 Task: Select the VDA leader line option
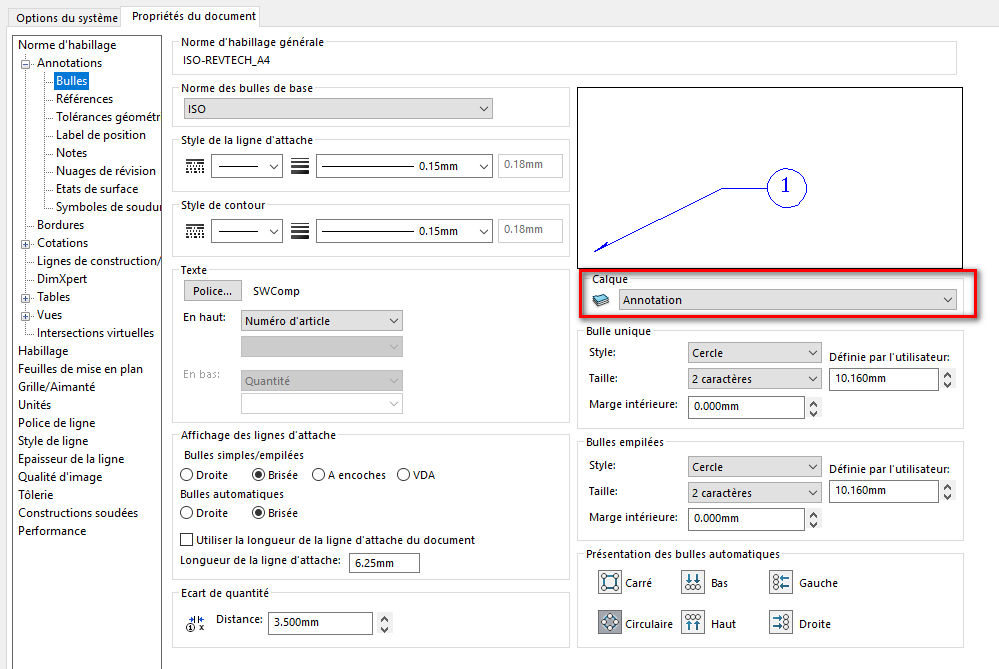pyautogui.click(x=404, y=475)
